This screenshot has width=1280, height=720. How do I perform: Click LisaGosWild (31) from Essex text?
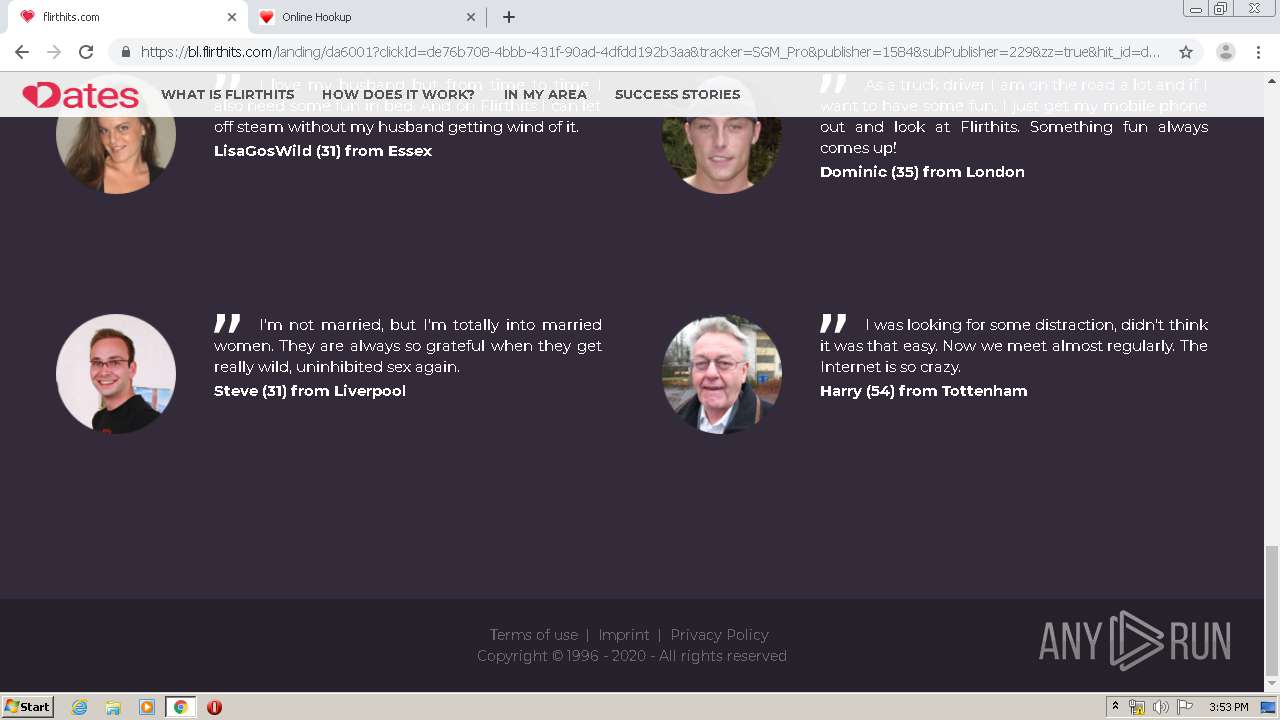(323, 151)
